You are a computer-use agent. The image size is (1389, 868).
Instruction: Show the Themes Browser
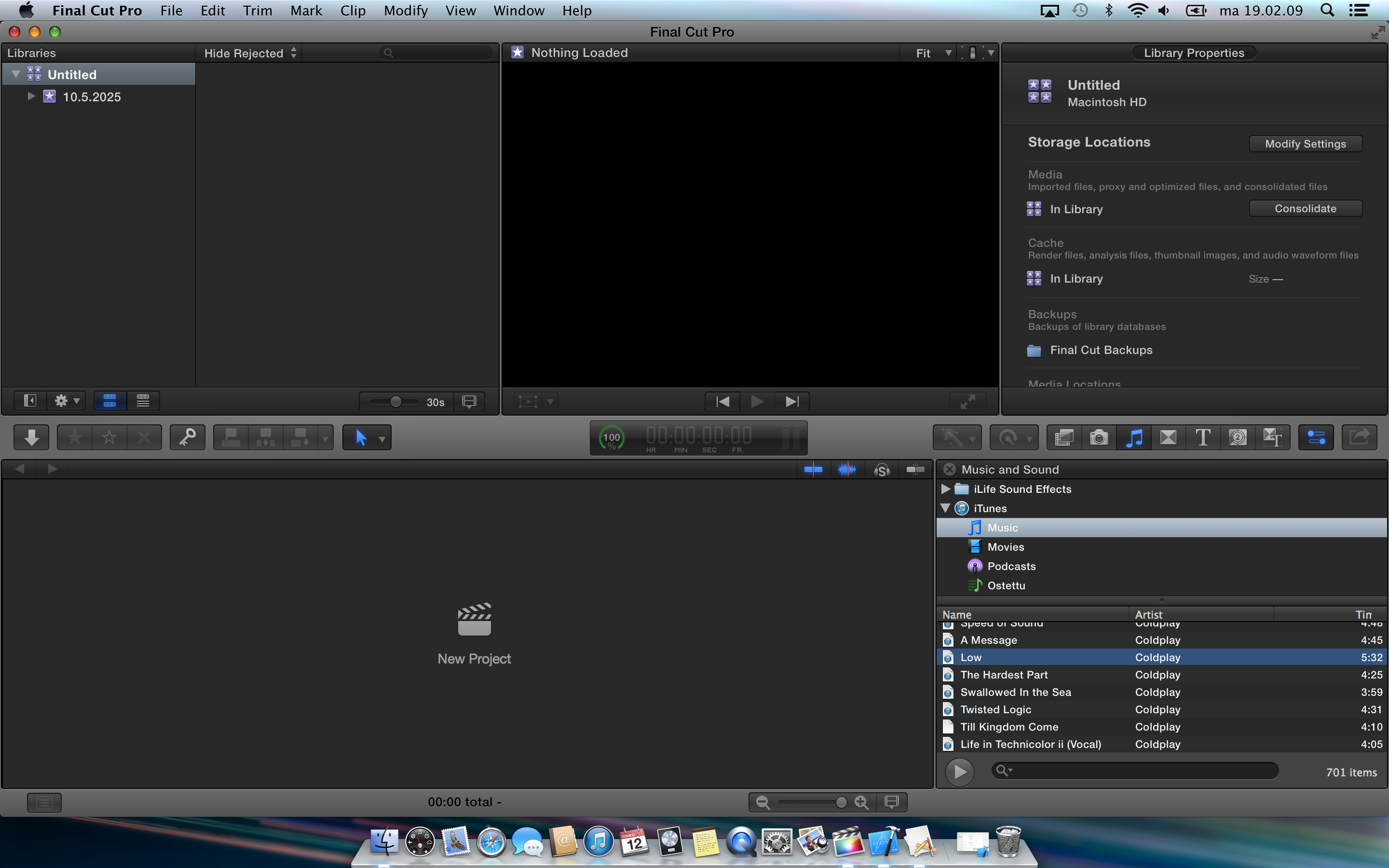pyautogui.click(x=1272, y=437)
